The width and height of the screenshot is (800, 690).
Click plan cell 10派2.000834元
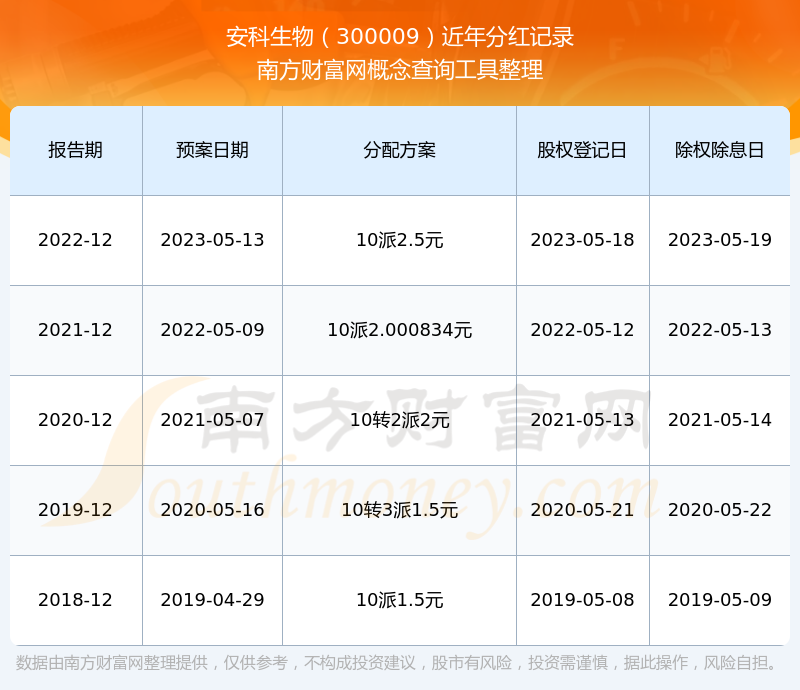coord(399,330)
